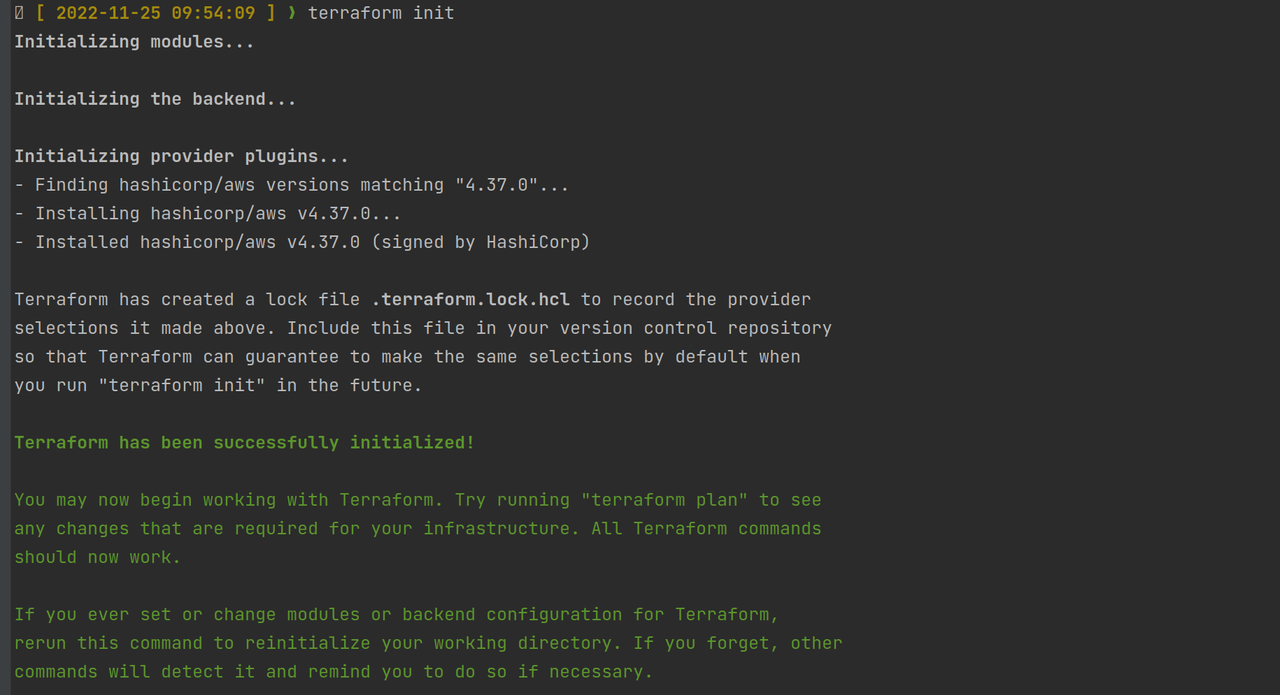
Task: Click the "should now work." line
Action: point(98,557)
